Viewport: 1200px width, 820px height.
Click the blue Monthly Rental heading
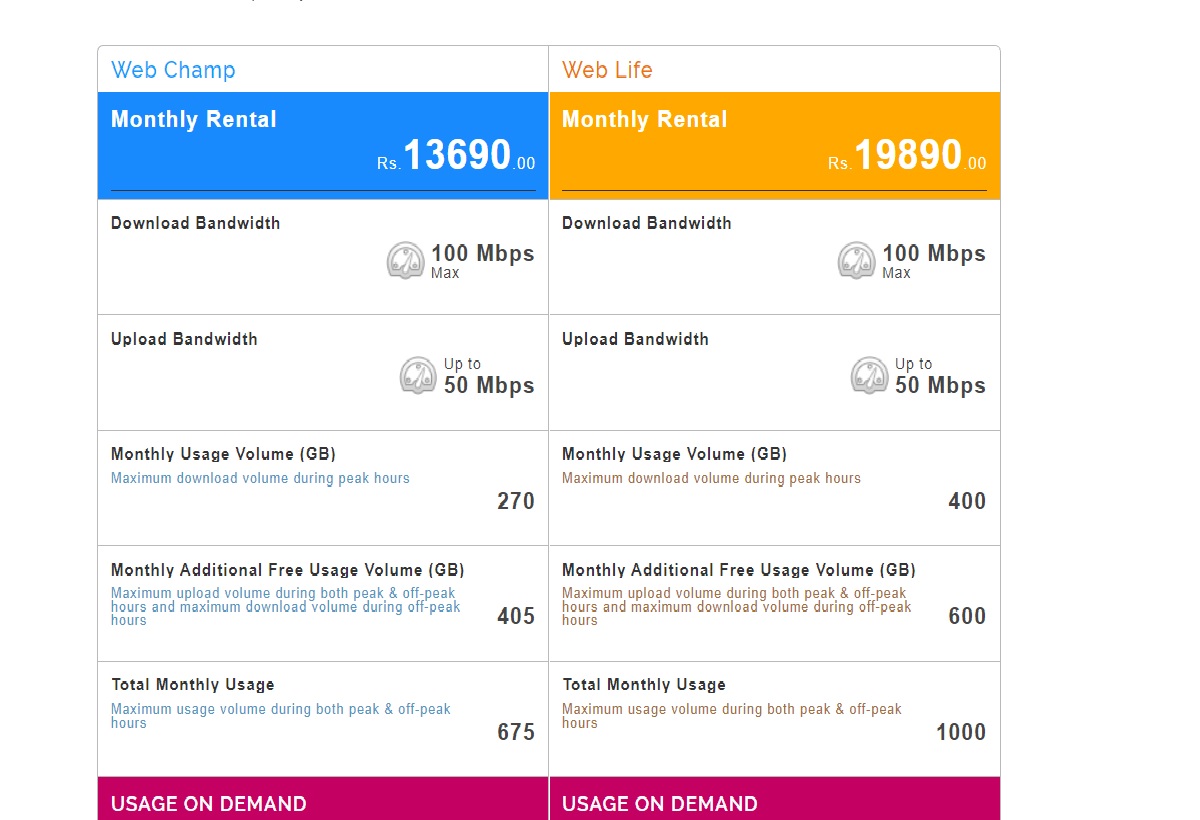pyautogui.click(x=194, y=120)
